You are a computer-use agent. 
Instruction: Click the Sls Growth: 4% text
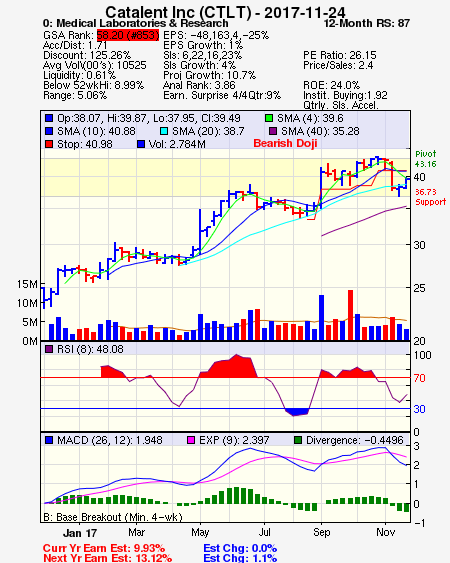click(x=199, y=65)
